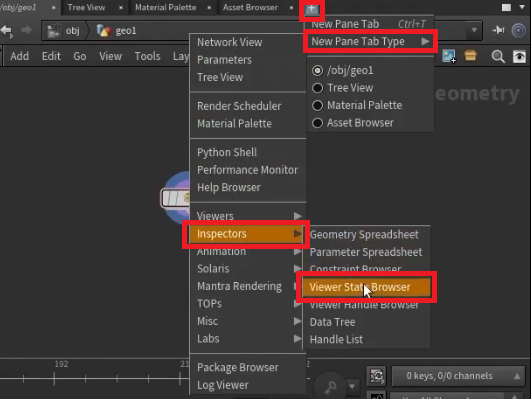Click the back navigation arrow icon
Image resolution: width=531 pixels, height=399 pixels.
pyautogui.click(x=6, y=31)
